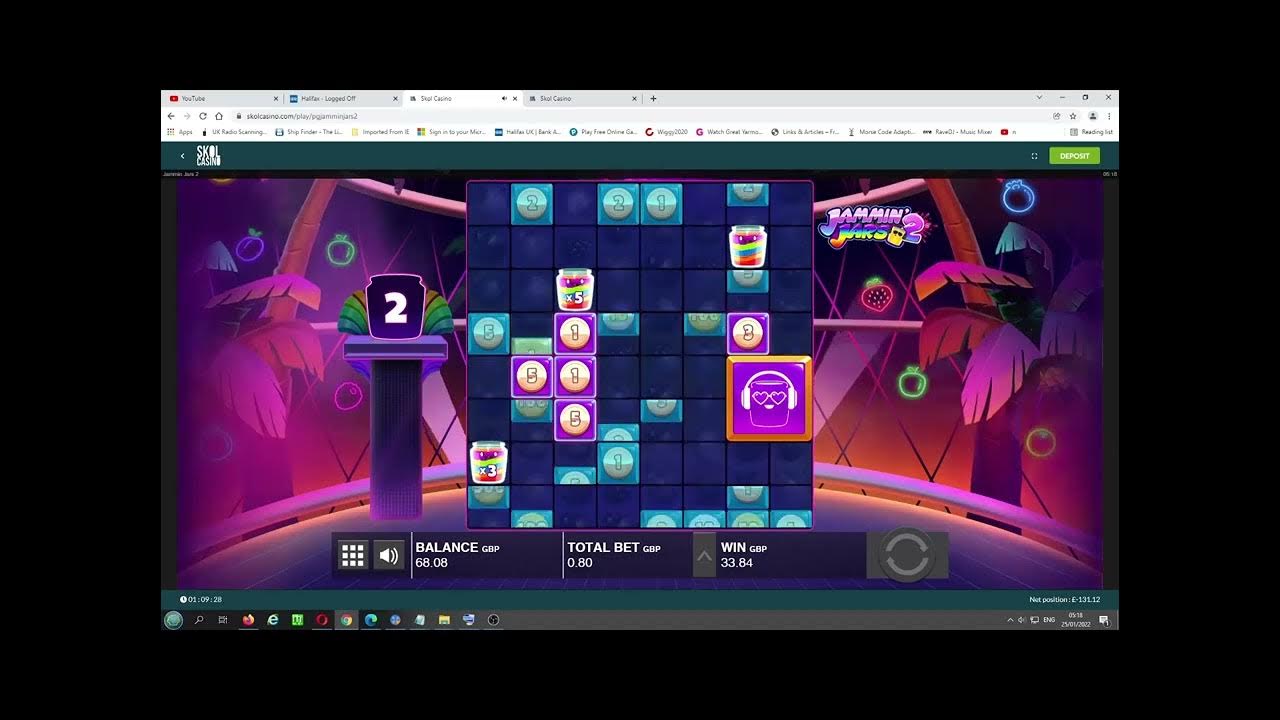1280x720 pixels.
Task: Open UK Radio Scanning bookmark
Action: tap(234, 132)
